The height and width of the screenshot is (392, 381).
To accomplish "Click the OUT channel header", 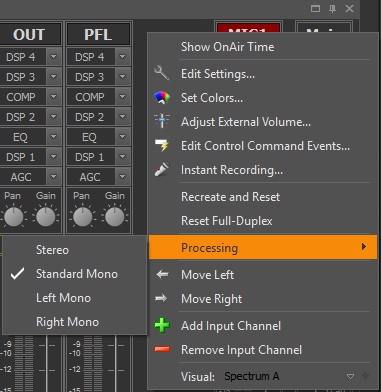I will pos(29,34).
